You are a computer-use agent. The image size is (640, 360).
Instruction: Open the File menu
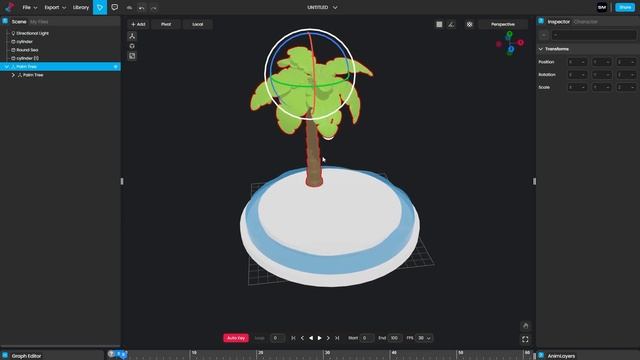pyautogui.click(x=29, y=7)
